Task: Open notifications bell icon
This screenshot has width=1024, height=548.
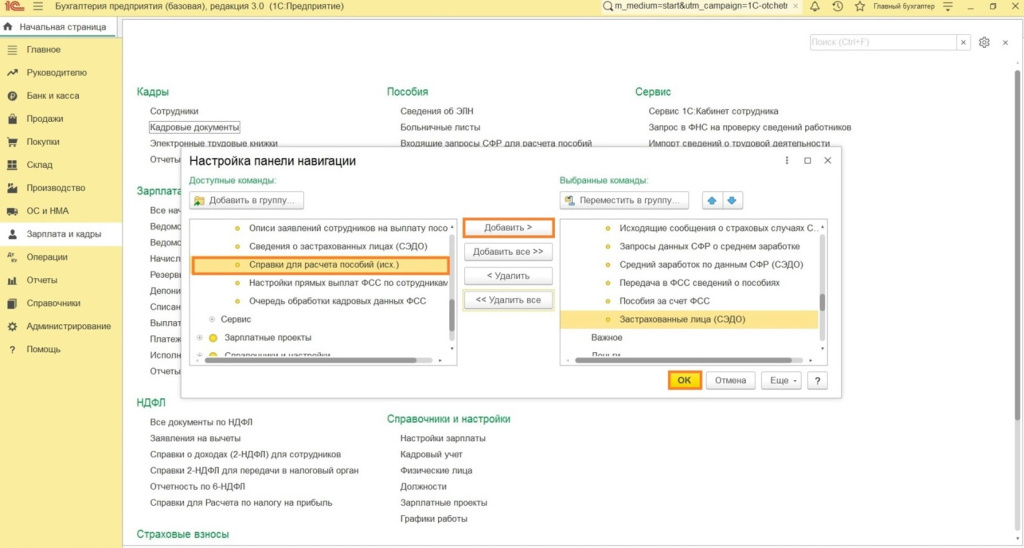Action: click(x=815, y=7)
